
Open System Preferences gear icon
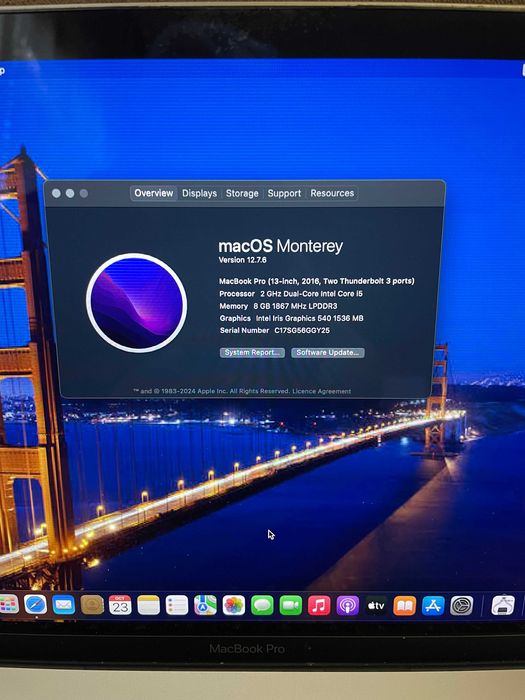(x=462, y=605)
